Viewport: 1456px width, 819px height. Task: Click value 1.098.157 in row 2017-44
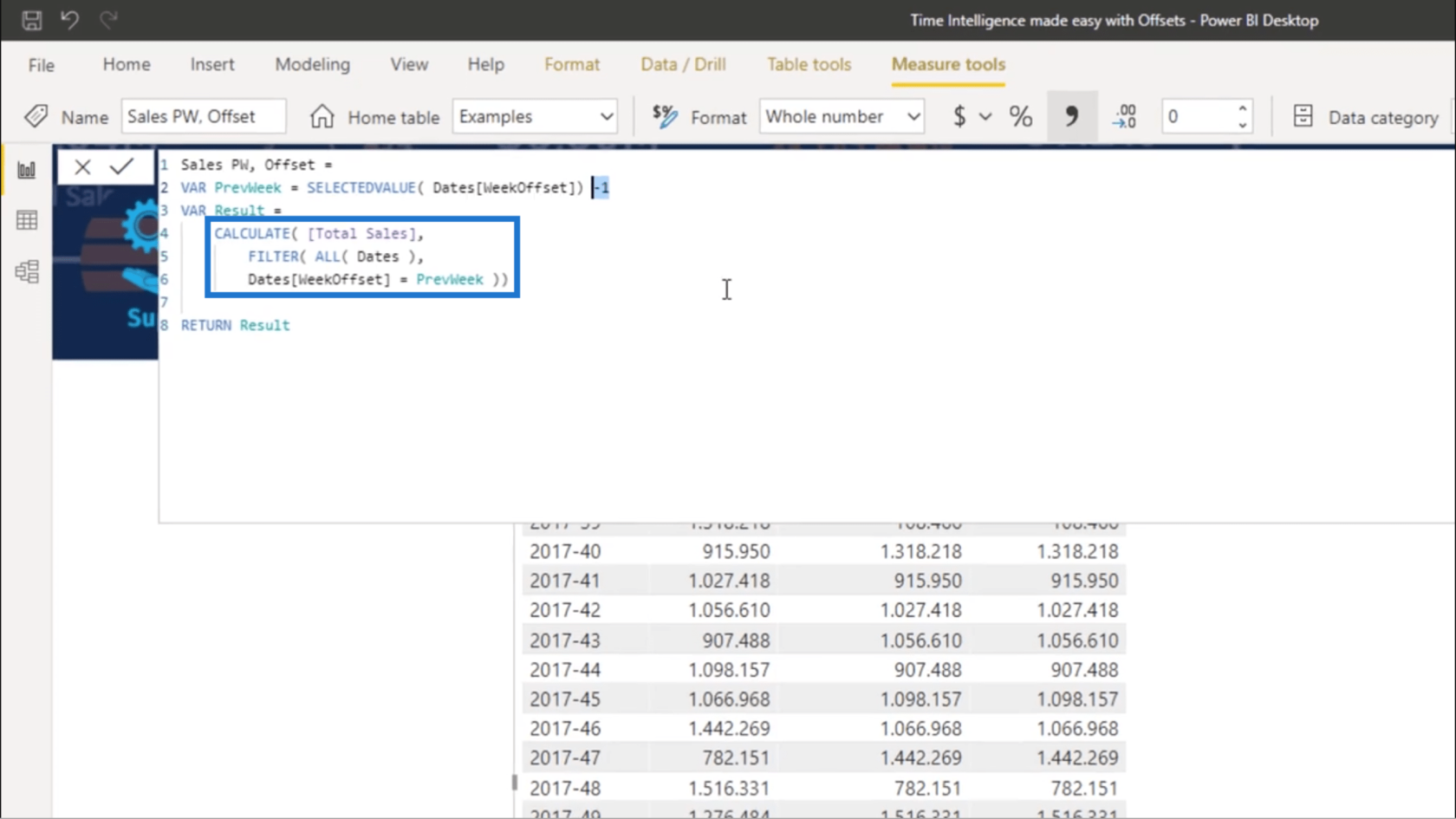click(x=729, y=670)
